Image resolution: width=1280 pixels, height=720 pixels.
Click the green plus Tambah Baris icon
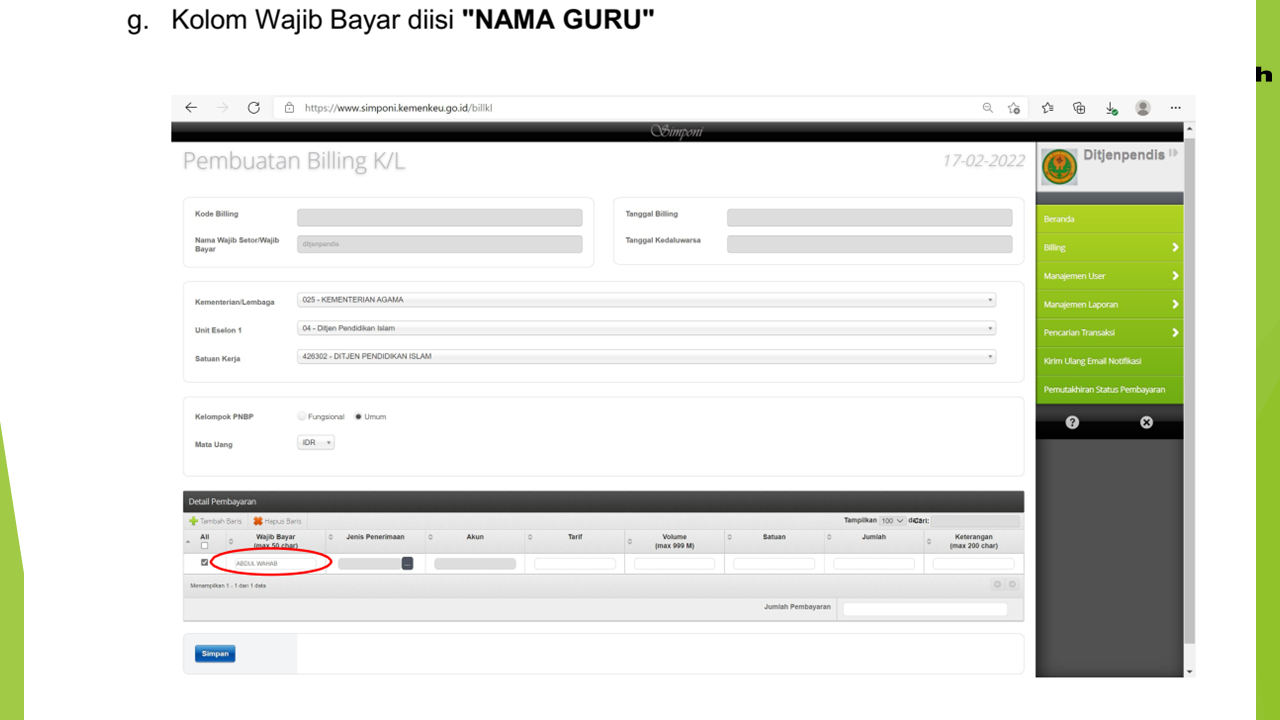194,521
